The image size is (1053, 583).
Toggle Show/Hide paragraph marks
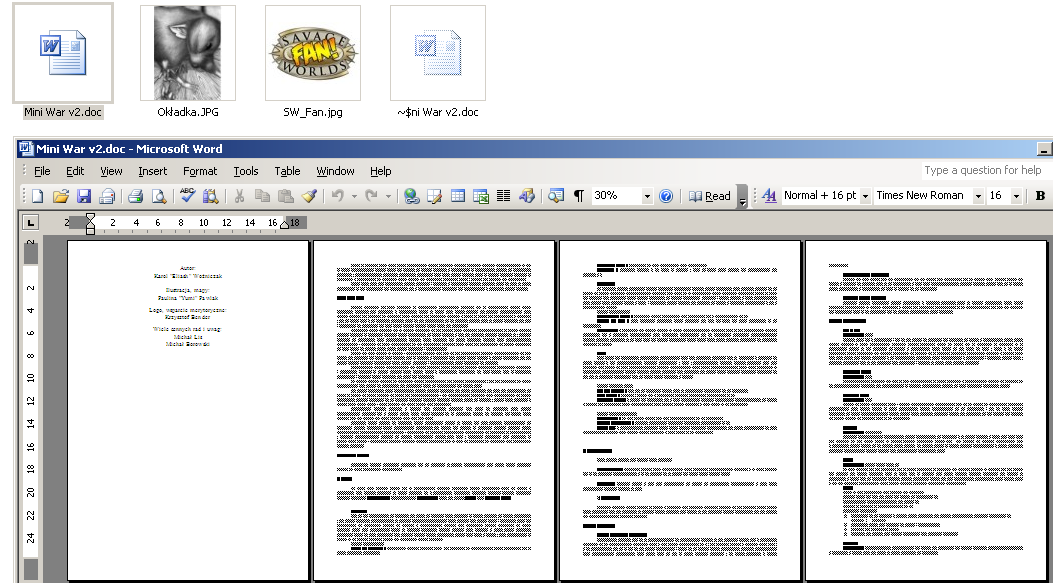(578, 196)
